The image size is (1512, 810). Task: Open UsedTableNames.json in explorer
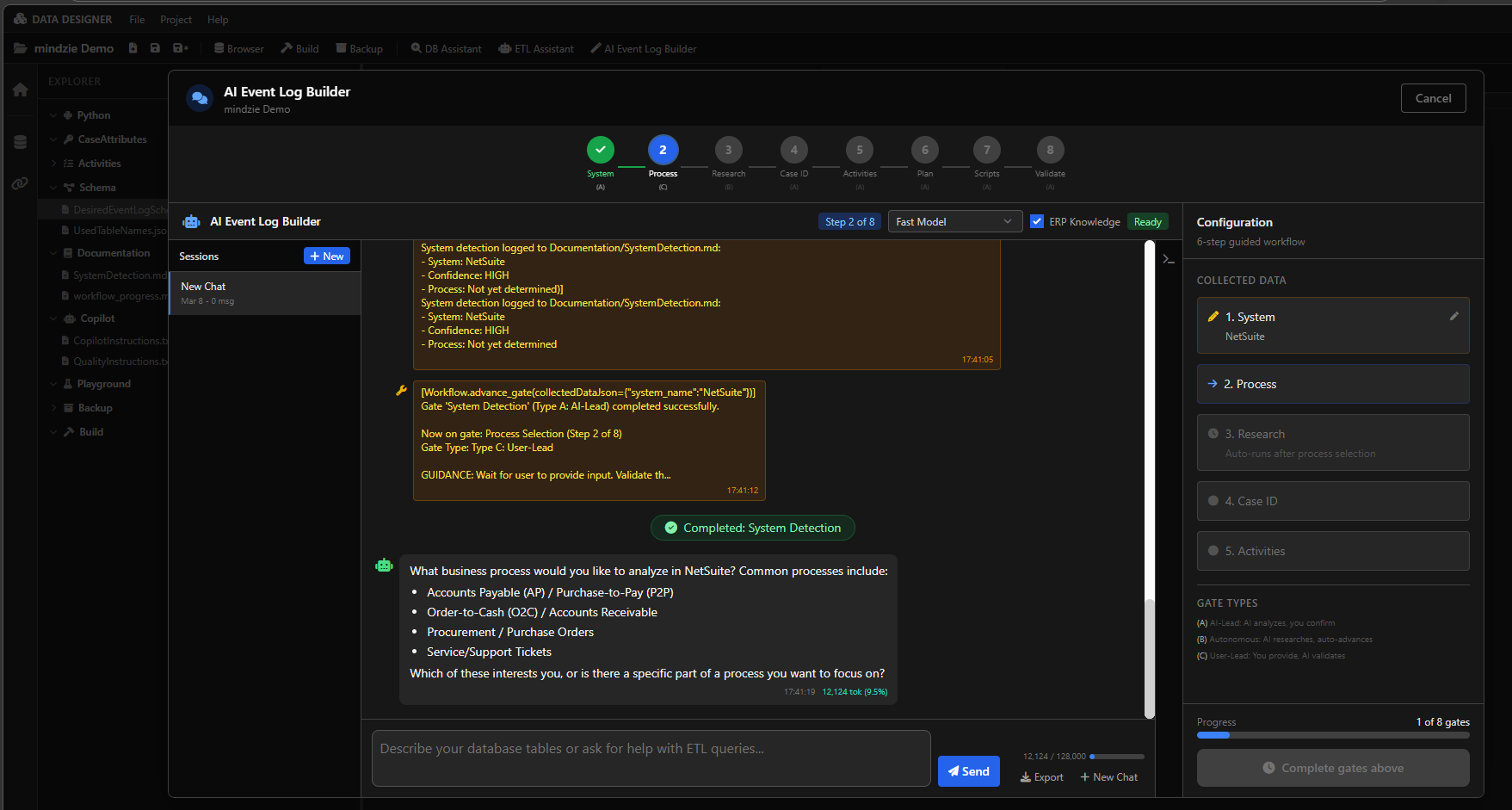[114, 231]
